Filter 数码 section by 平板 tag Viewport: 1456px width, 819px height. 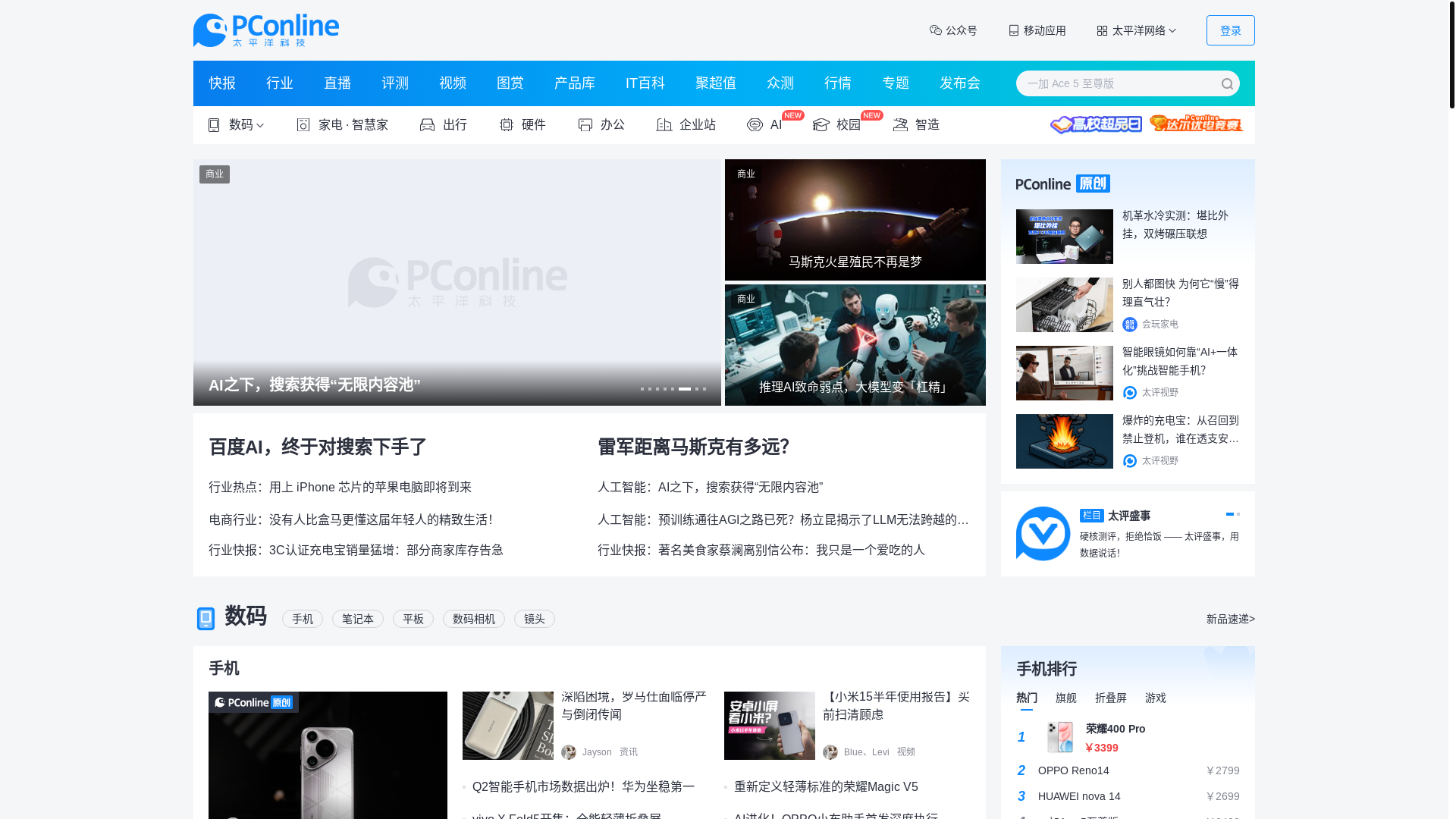tap(413, 620)
